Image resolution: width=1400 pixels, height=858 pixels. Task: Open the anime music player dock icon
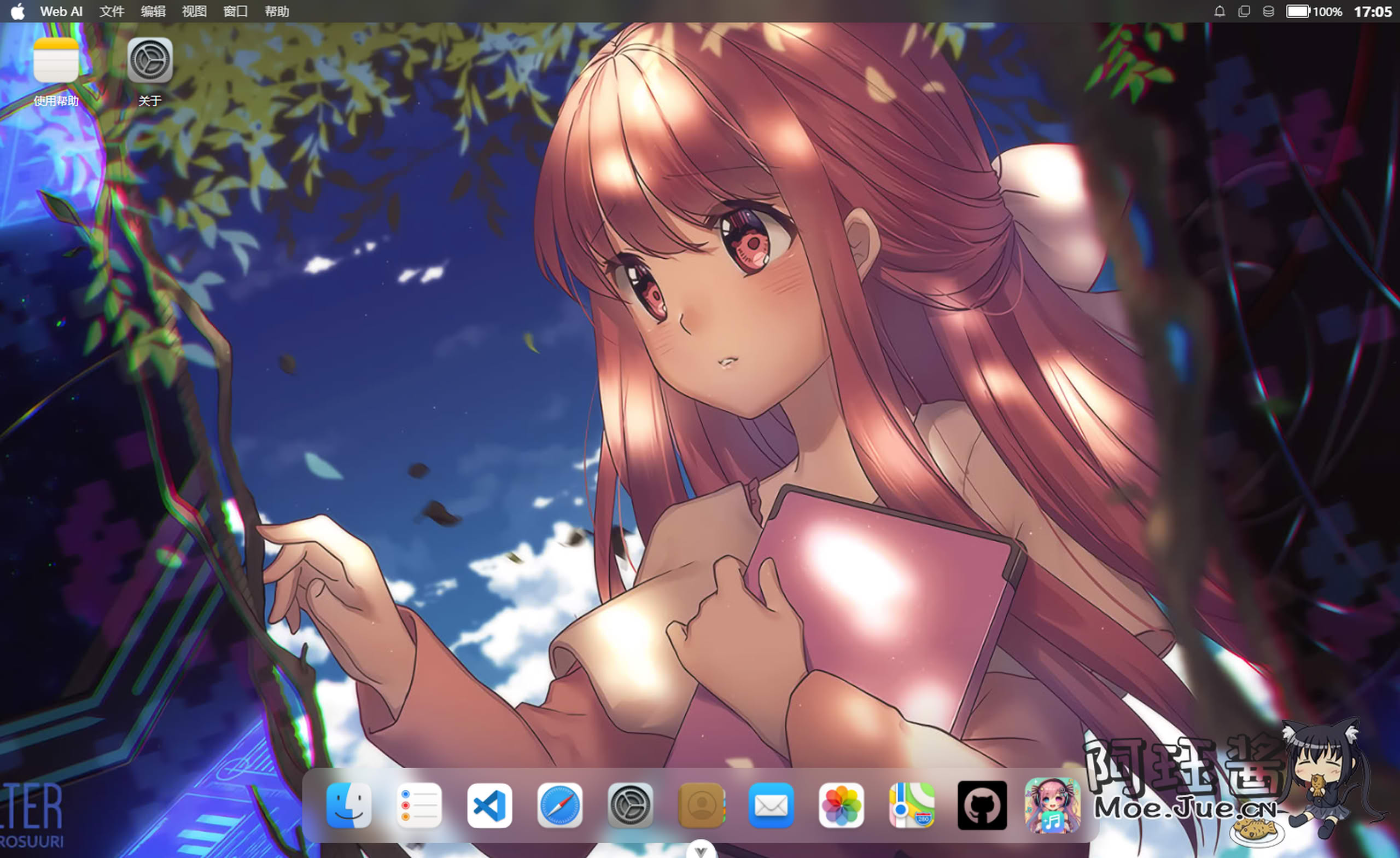coord(1052,805)
